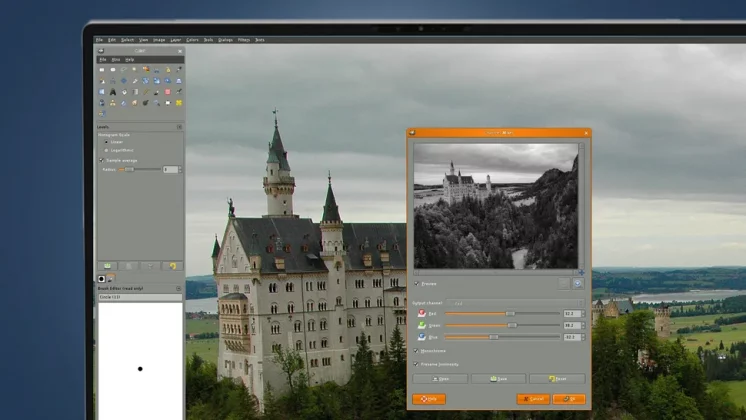Click the Reset button in channel mixer

[557, 379]
